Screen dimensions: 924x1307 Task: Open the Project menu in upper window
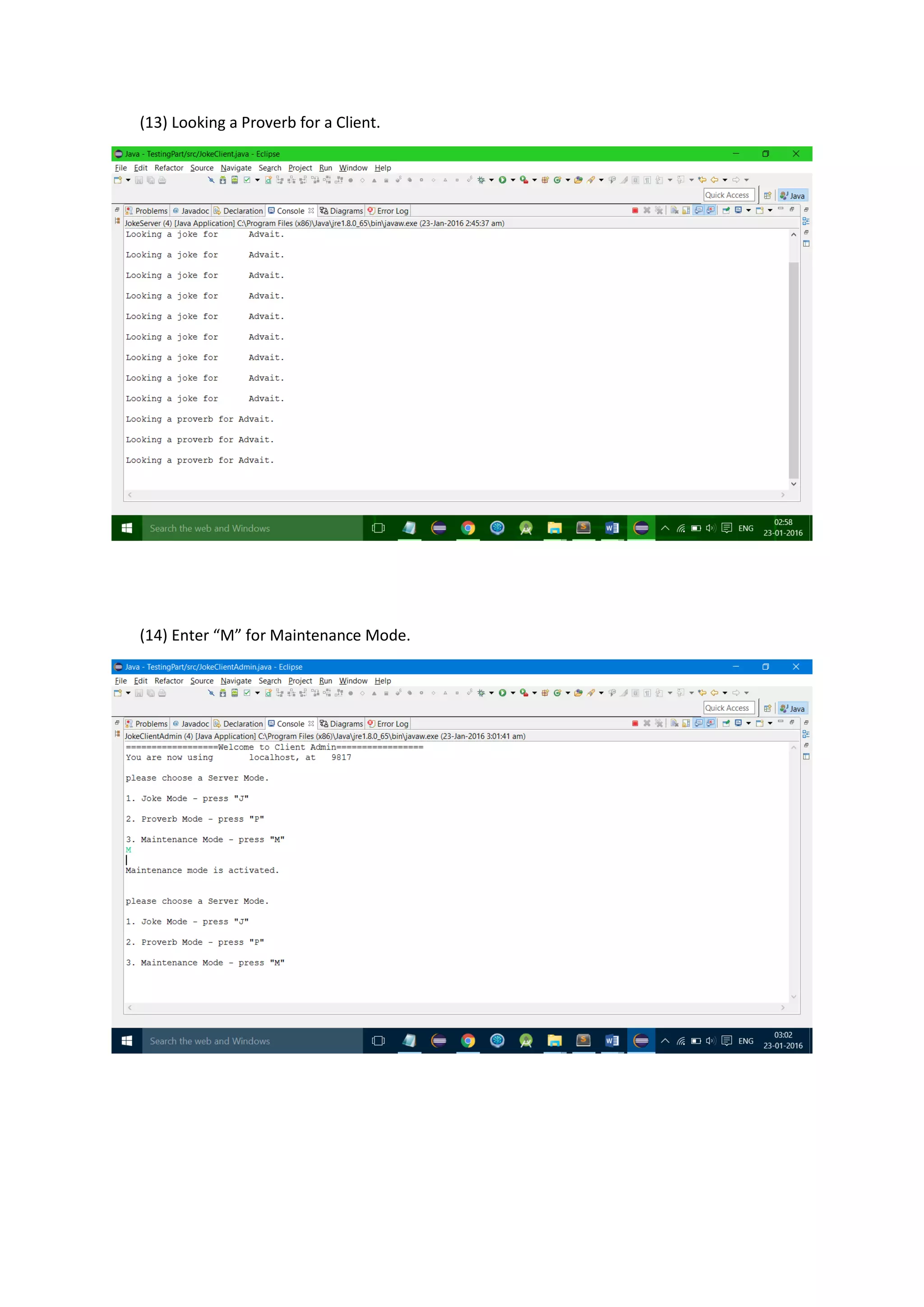point(300,168)
